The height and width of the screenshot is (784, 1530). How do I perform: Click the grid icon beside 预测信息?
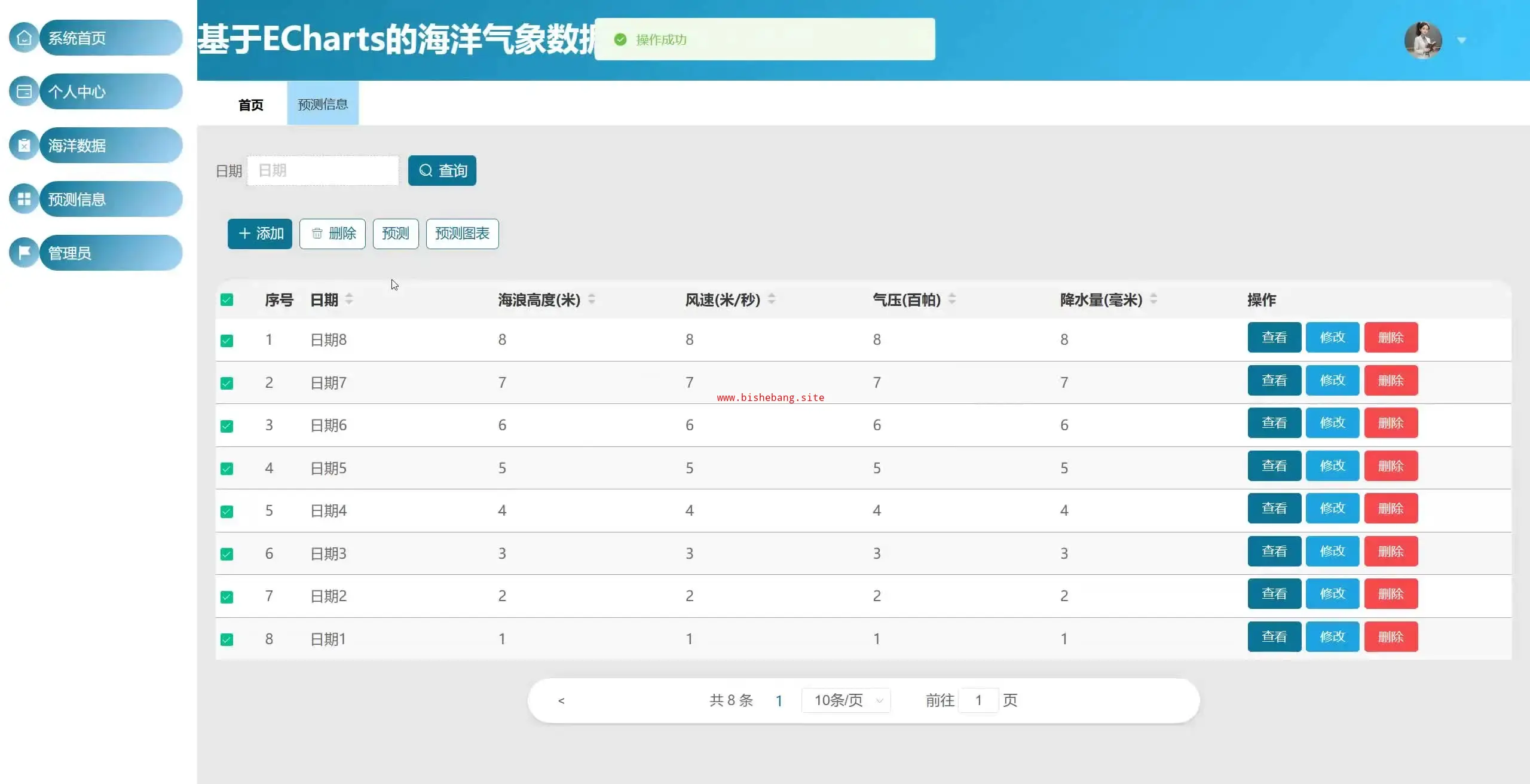24,199
